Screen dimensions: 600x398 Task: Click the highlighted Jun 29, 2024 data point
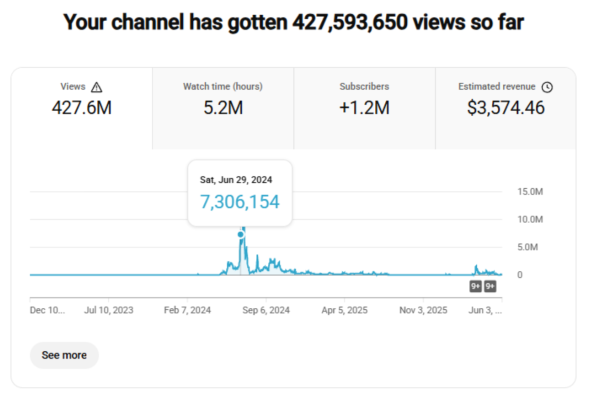240,234
